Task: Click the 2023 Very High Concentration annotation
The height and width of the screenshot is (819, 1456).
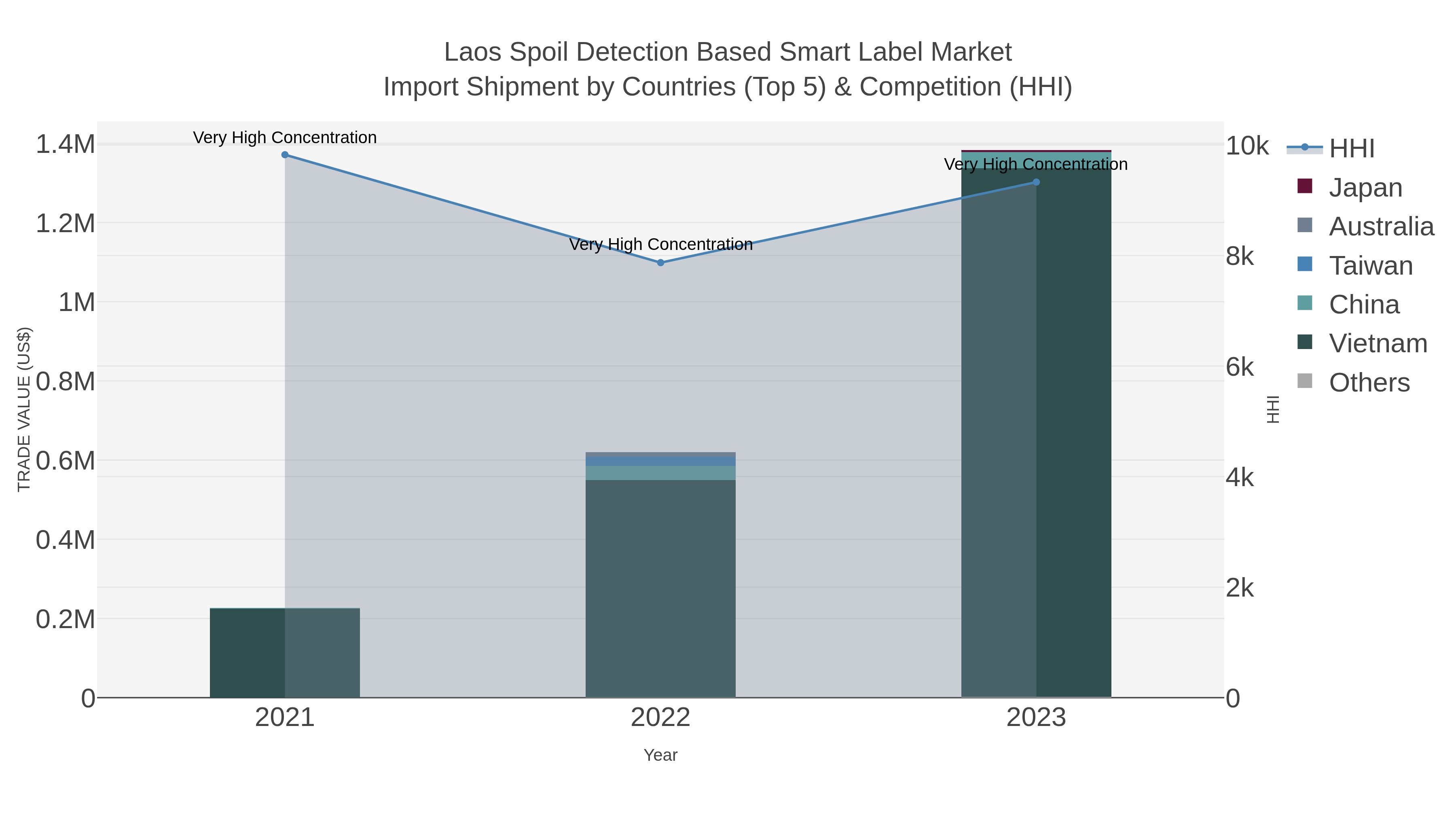Action: pyautogui.click(x=1036, y=164)
